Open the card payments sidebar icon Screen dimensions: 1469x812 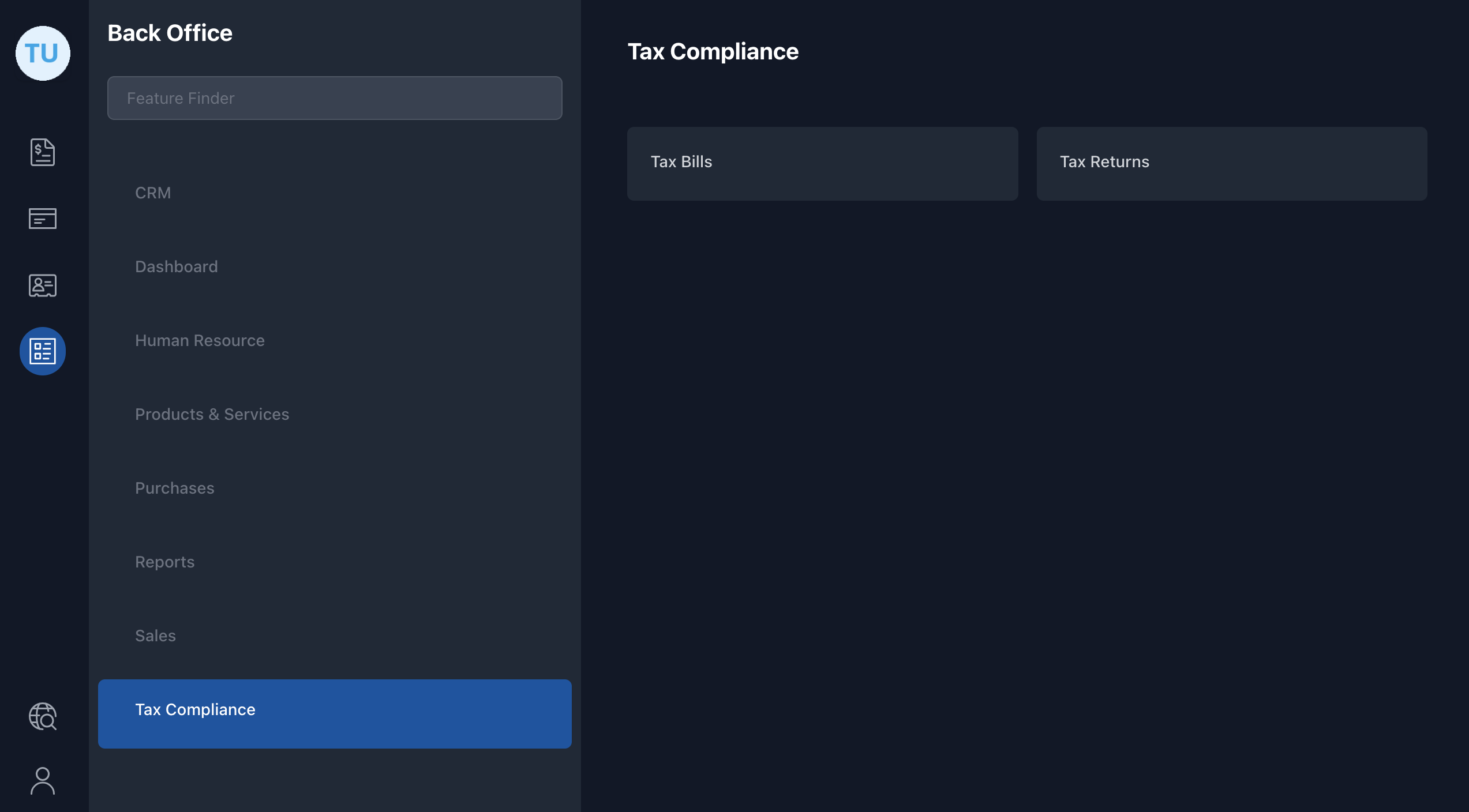pos(43,219)
